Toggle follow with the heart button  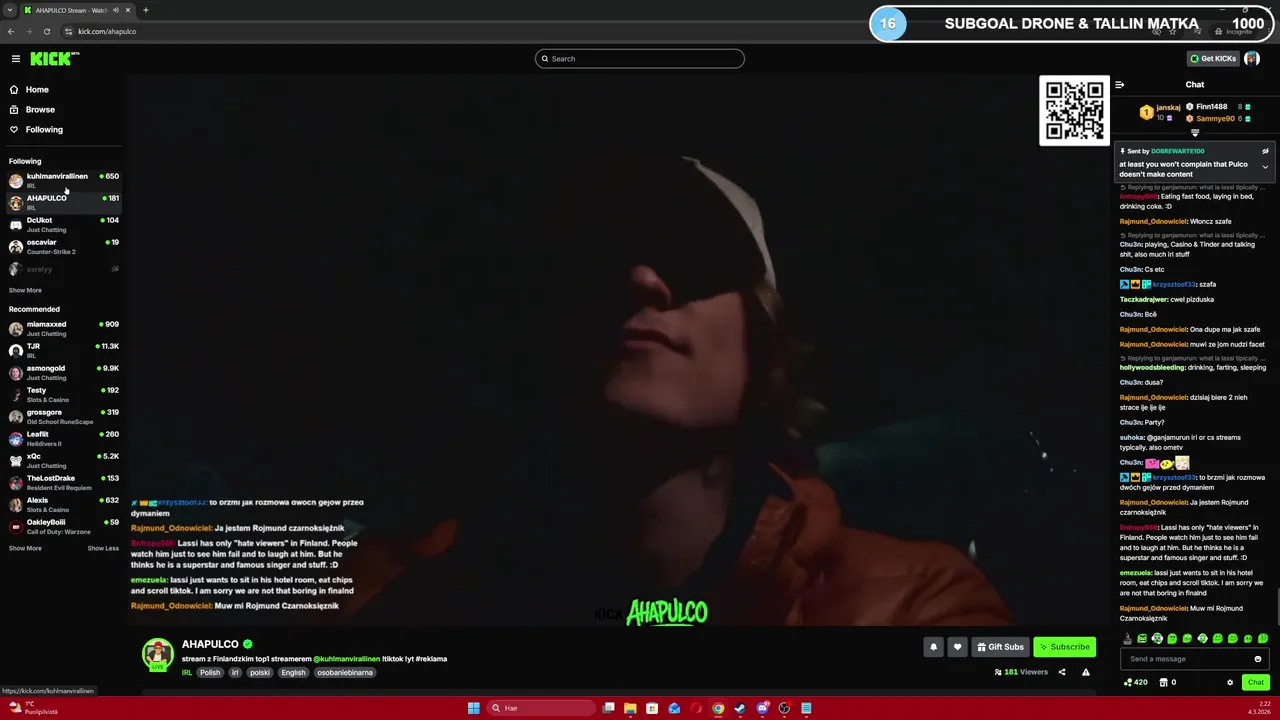957,647
